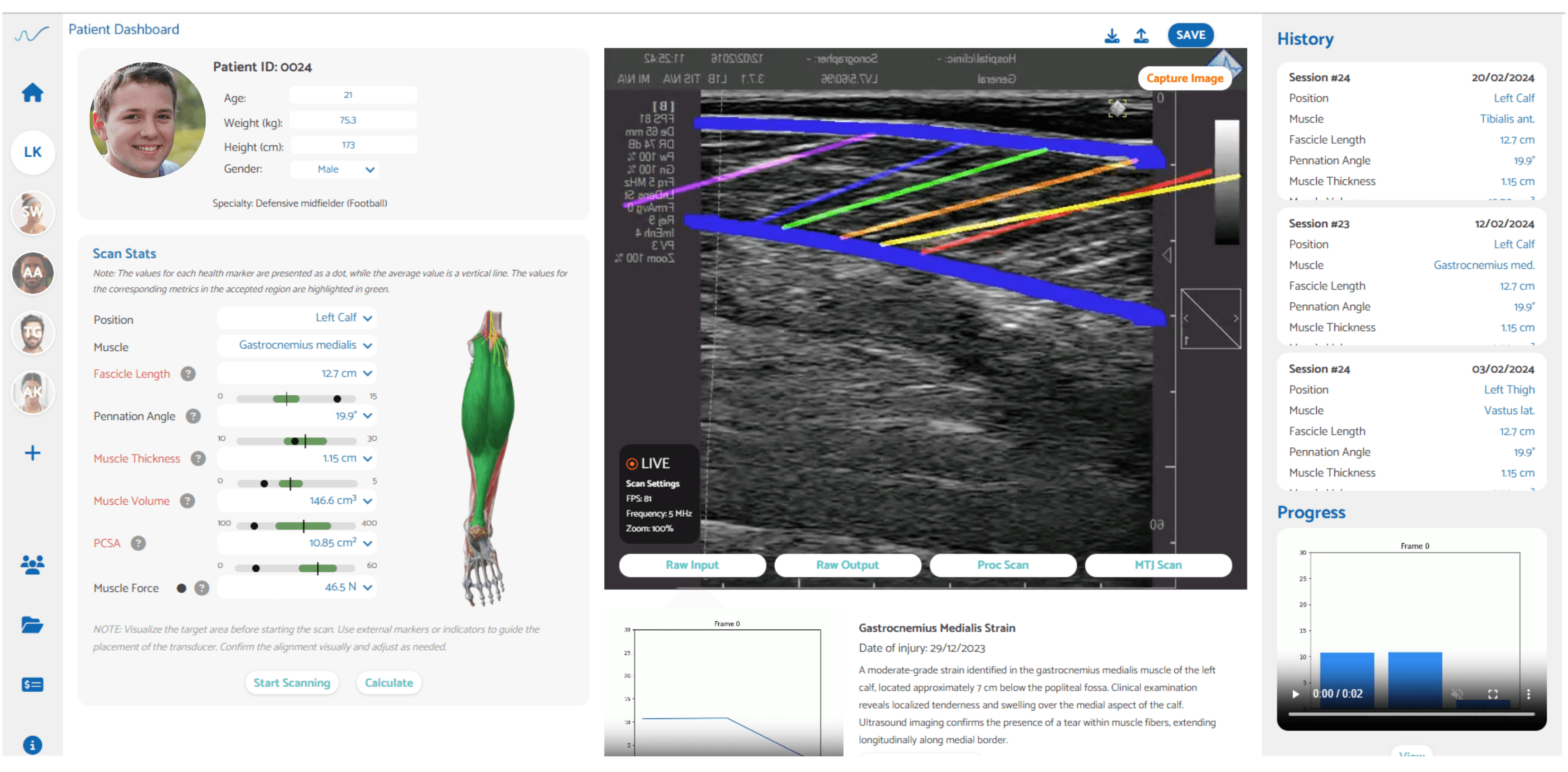Click the help icon beside Fascicle Length
The image size is (1568, 772).
[188, 374]
